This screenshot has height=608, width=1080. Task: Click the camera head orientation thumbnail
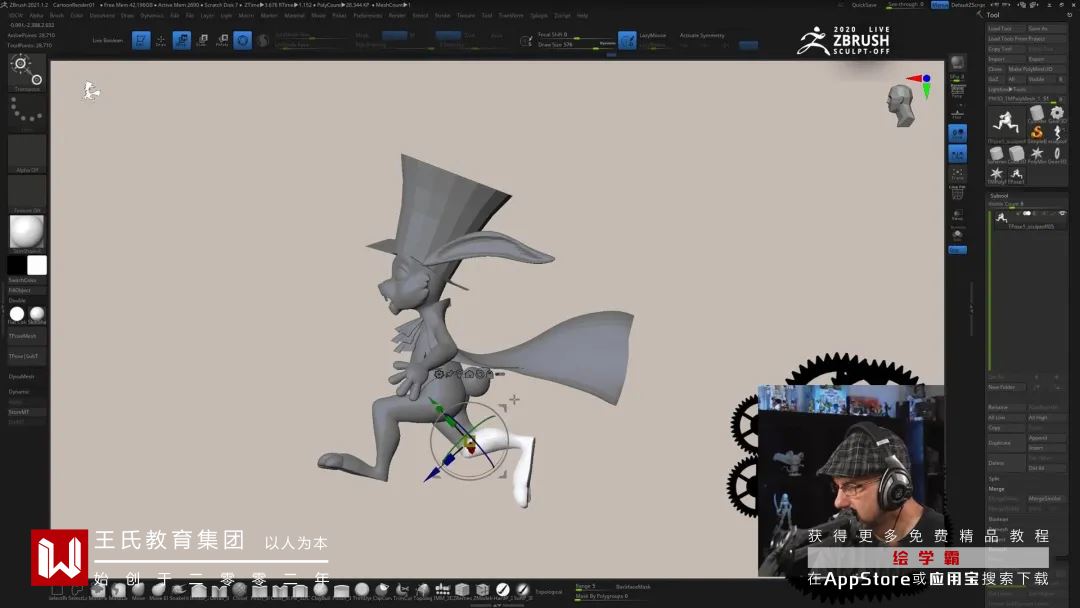[901, 105]
